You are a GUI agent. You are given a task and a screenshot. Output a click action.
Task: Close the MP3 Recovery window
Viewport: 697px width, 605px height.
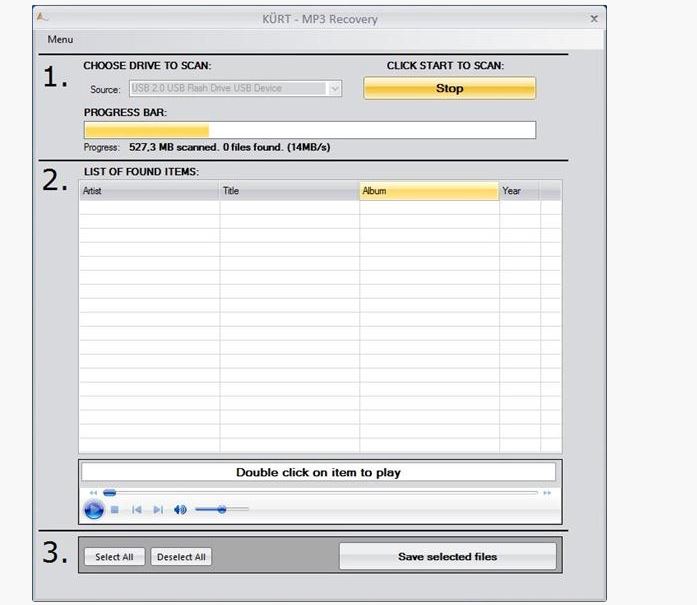tap(594, 18)
